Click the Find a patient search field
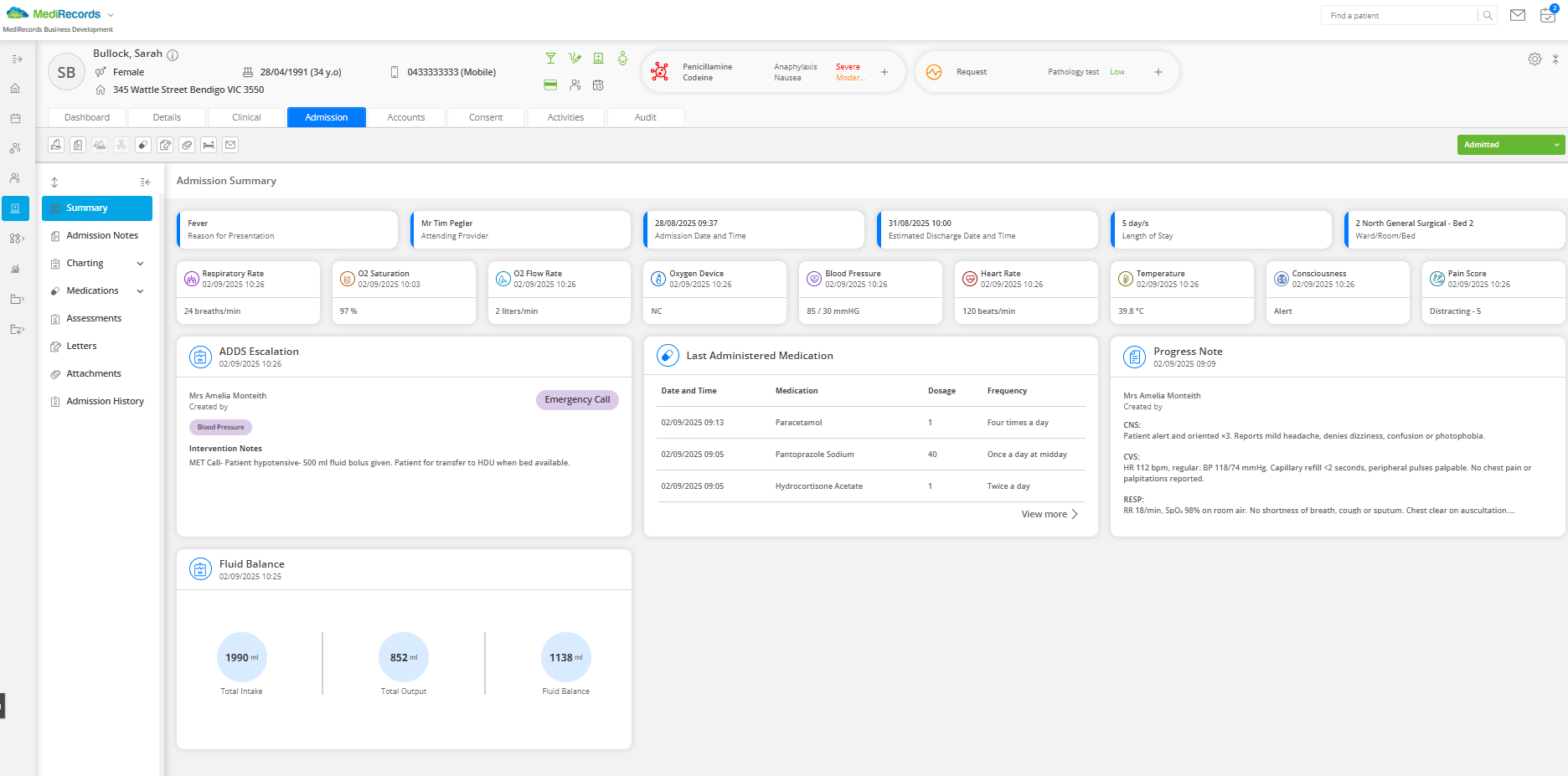 tap(1399, 15)
